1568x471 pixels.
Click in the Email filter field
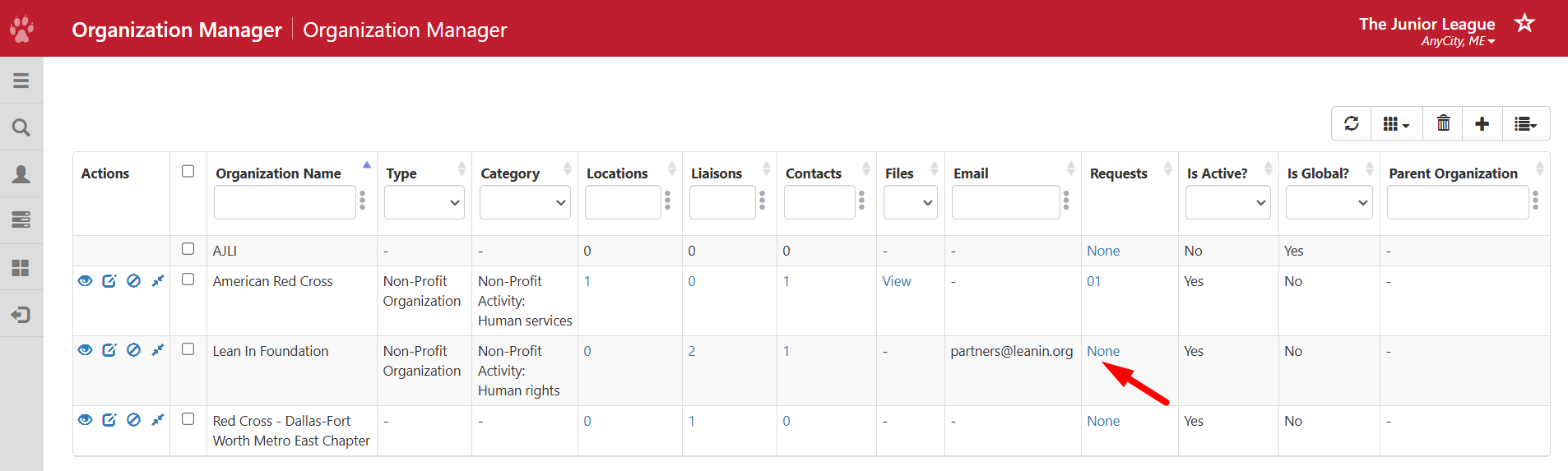pyautogui.click(x=1005, y=202)
